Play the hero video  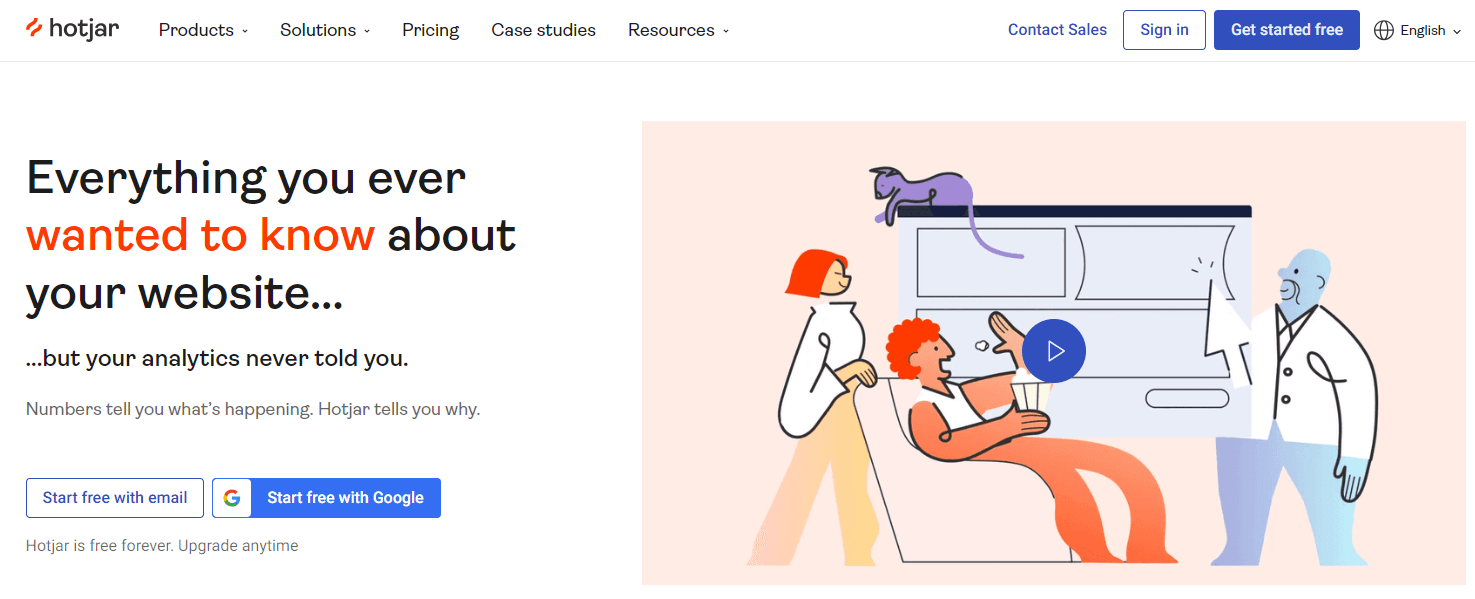[x=1054, y=351]
